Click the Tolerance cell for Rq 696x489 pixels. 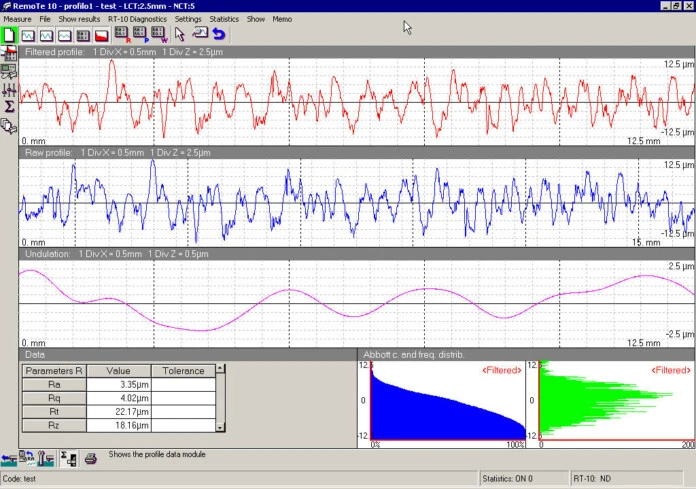pyautogui.click(x=183, y=398)
